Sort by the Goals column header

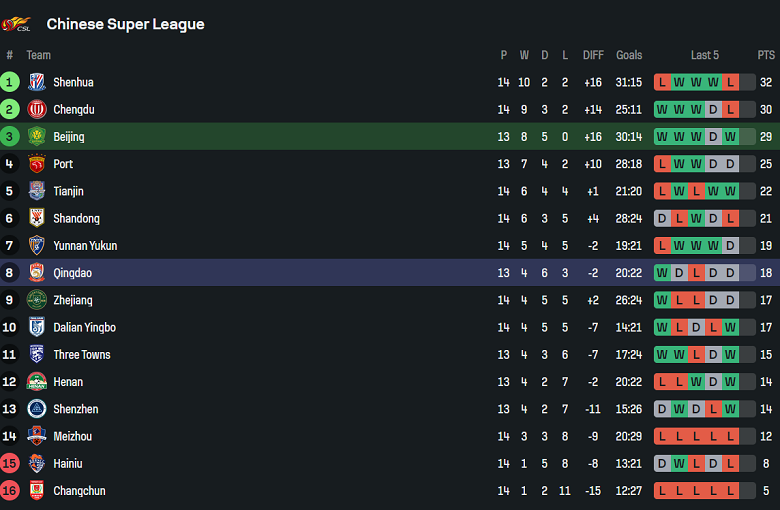[629, 55]
